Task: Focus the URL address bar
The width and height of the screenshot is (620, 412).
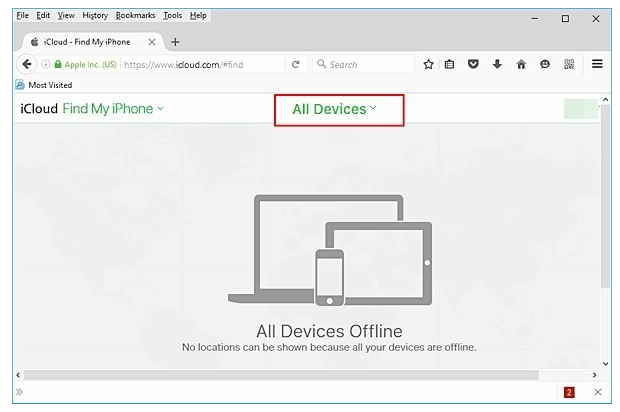Action: (x=202, y=64)
